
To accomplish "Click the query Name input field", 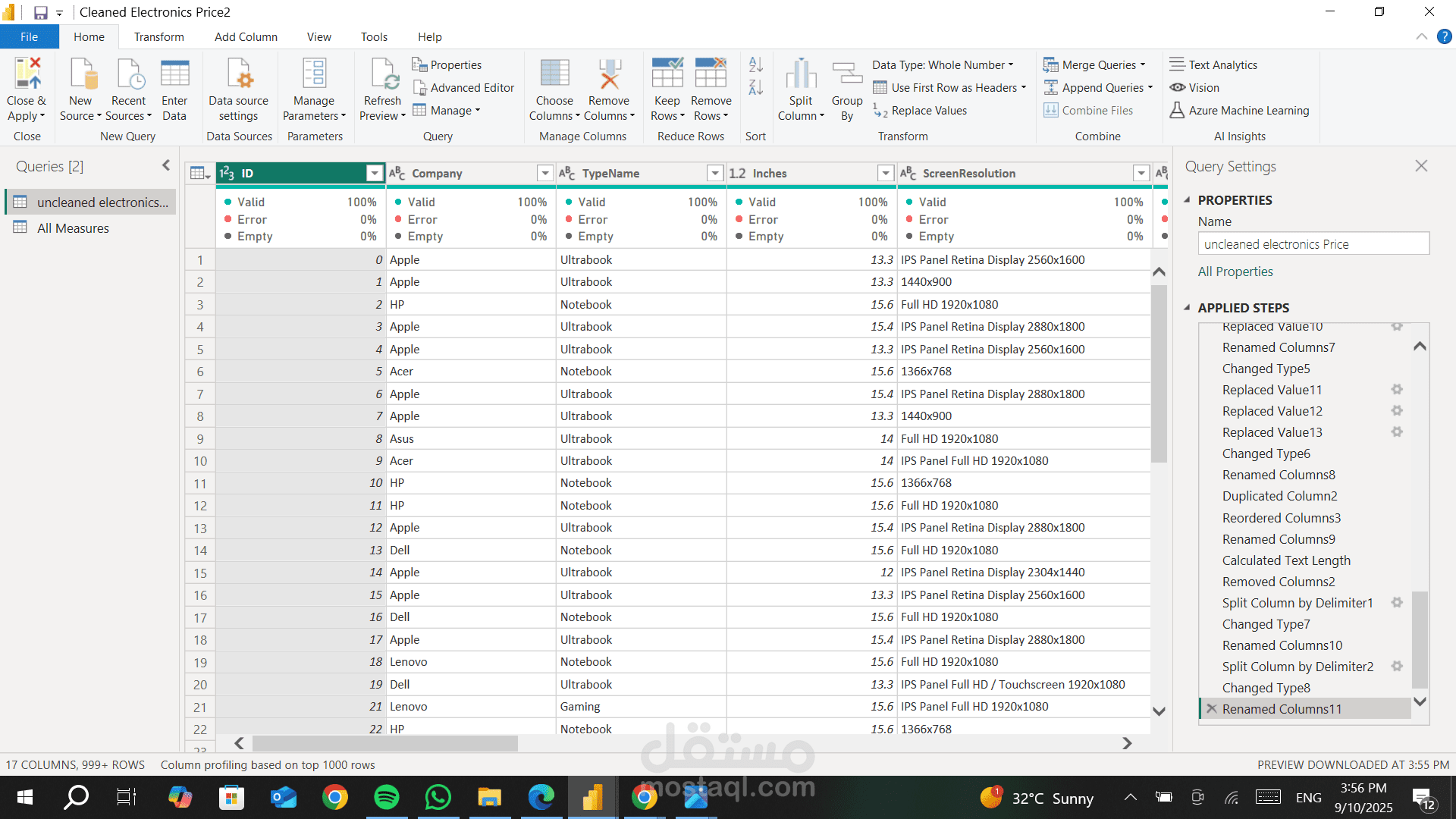I will click(1313, 244).
